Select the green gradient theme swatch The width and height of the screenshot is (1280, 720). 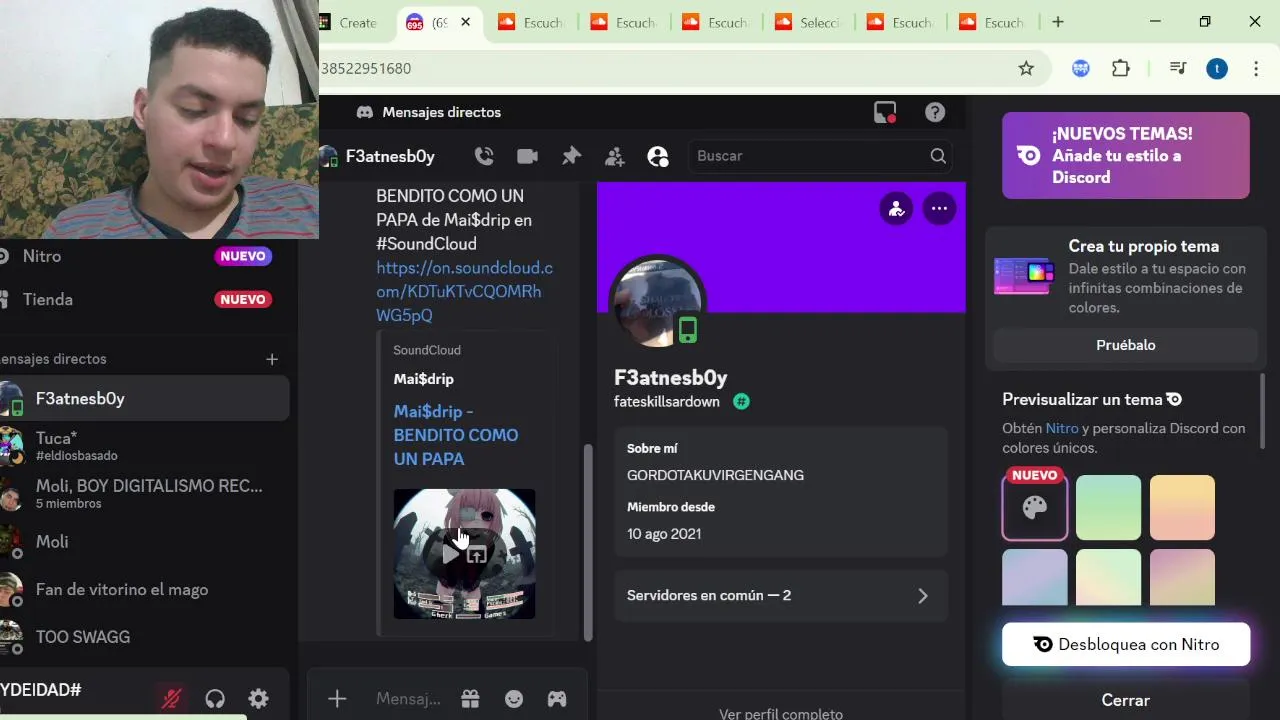click(1108, 508)
